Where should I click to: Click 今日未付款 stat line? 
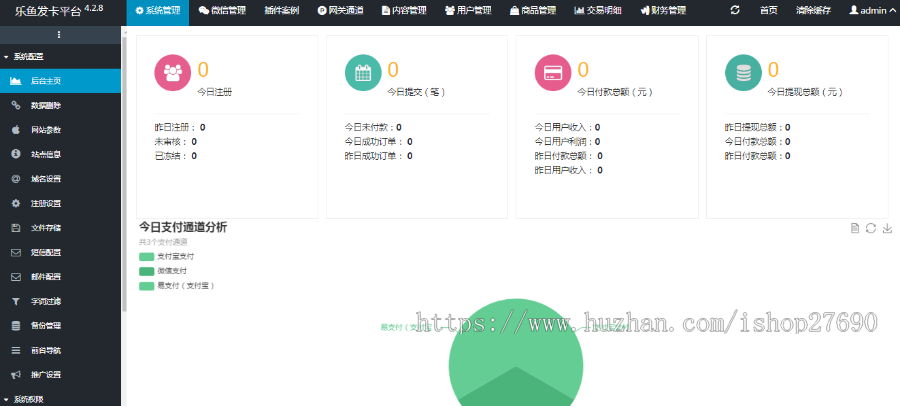373,127
